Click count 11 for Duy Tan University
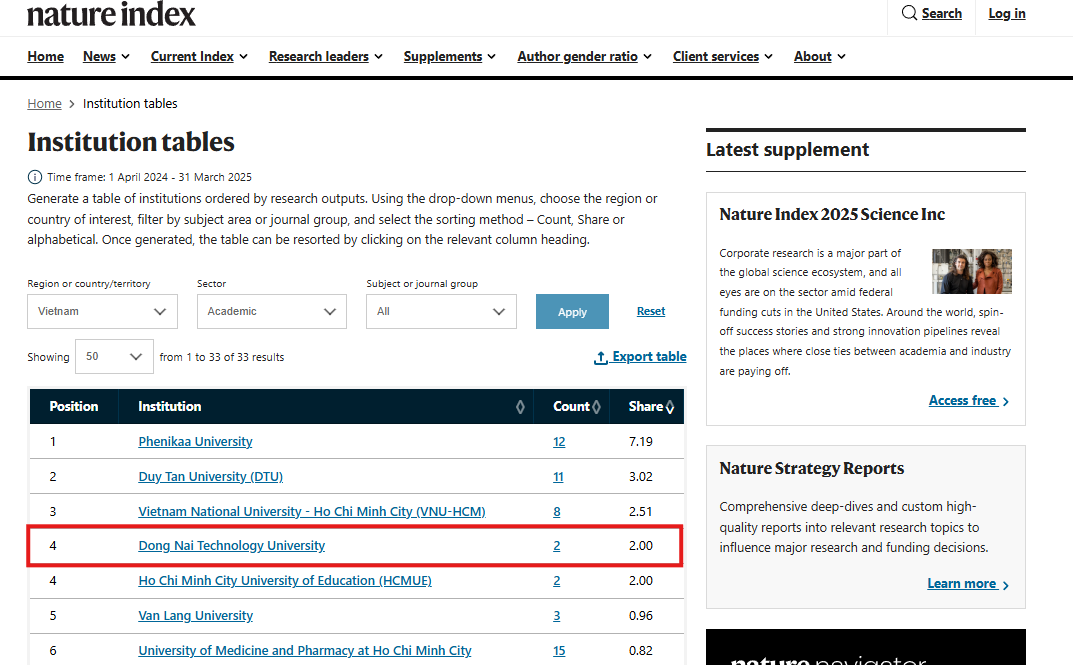Screen dimensions: 1073x665 (x=558, y=477)
